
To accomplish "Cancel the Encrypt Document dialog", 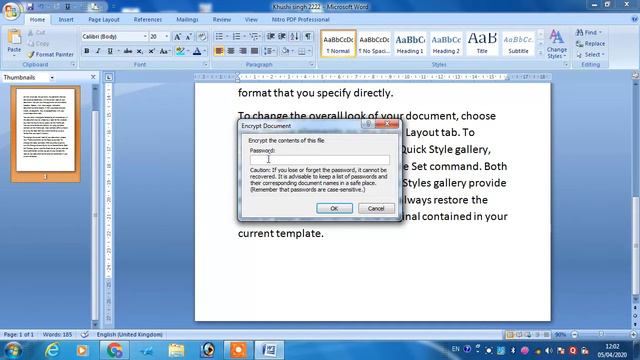I will [x=376, y=209].
